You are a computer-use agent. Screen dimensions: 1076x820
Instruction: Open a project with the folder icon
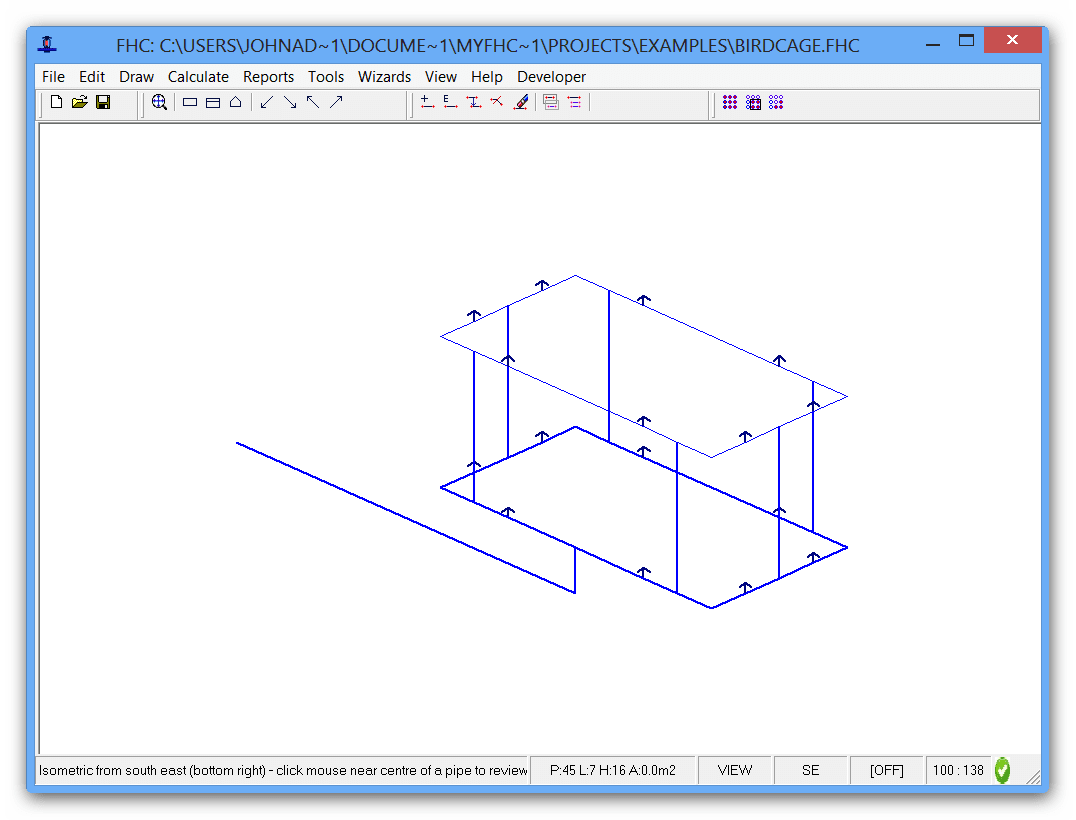point(79,101)
